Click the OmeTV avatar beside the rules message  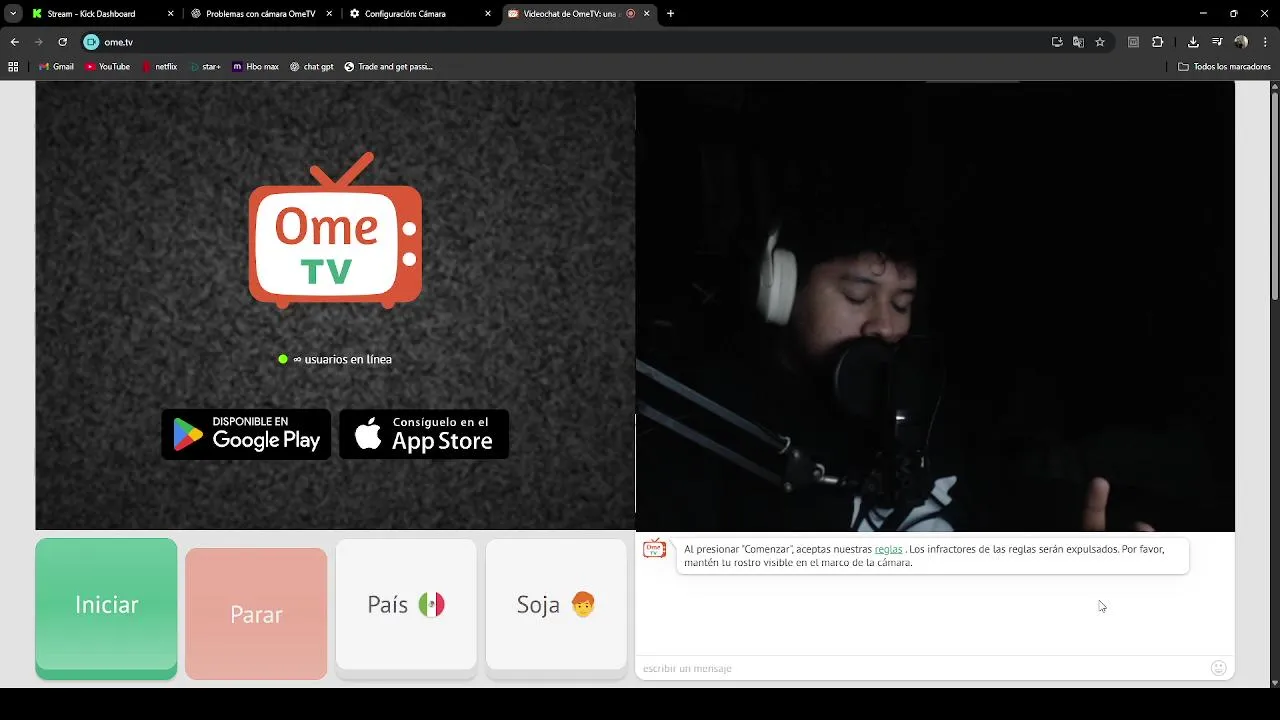[x=654, y=549]
